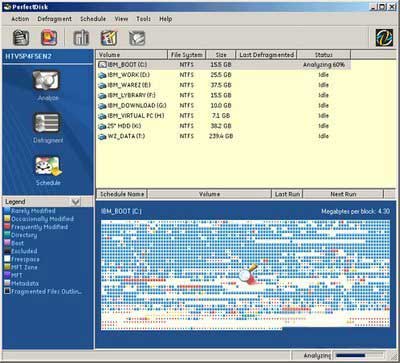Screen dimensions: 400x363
Task: Click the Schedule Name column header
Action: (x=122, y=194)
